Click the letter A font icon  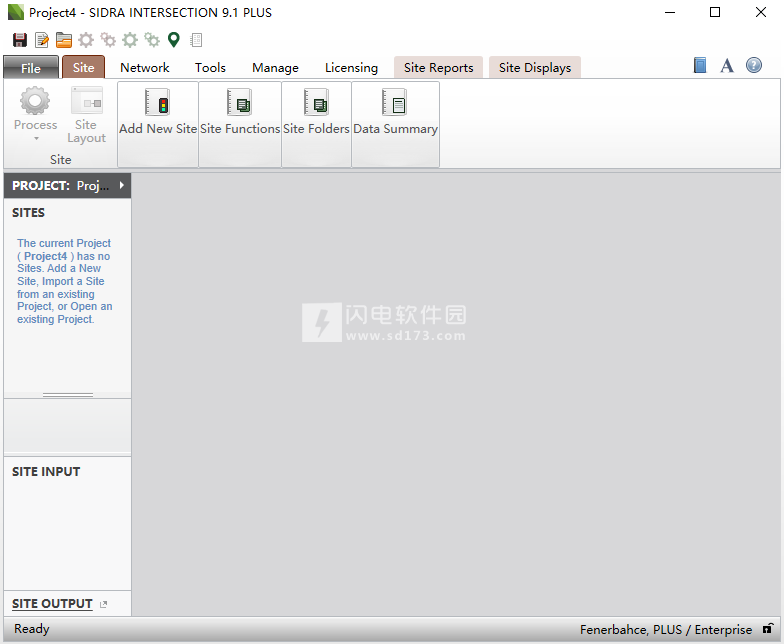(x=727, y=66)
